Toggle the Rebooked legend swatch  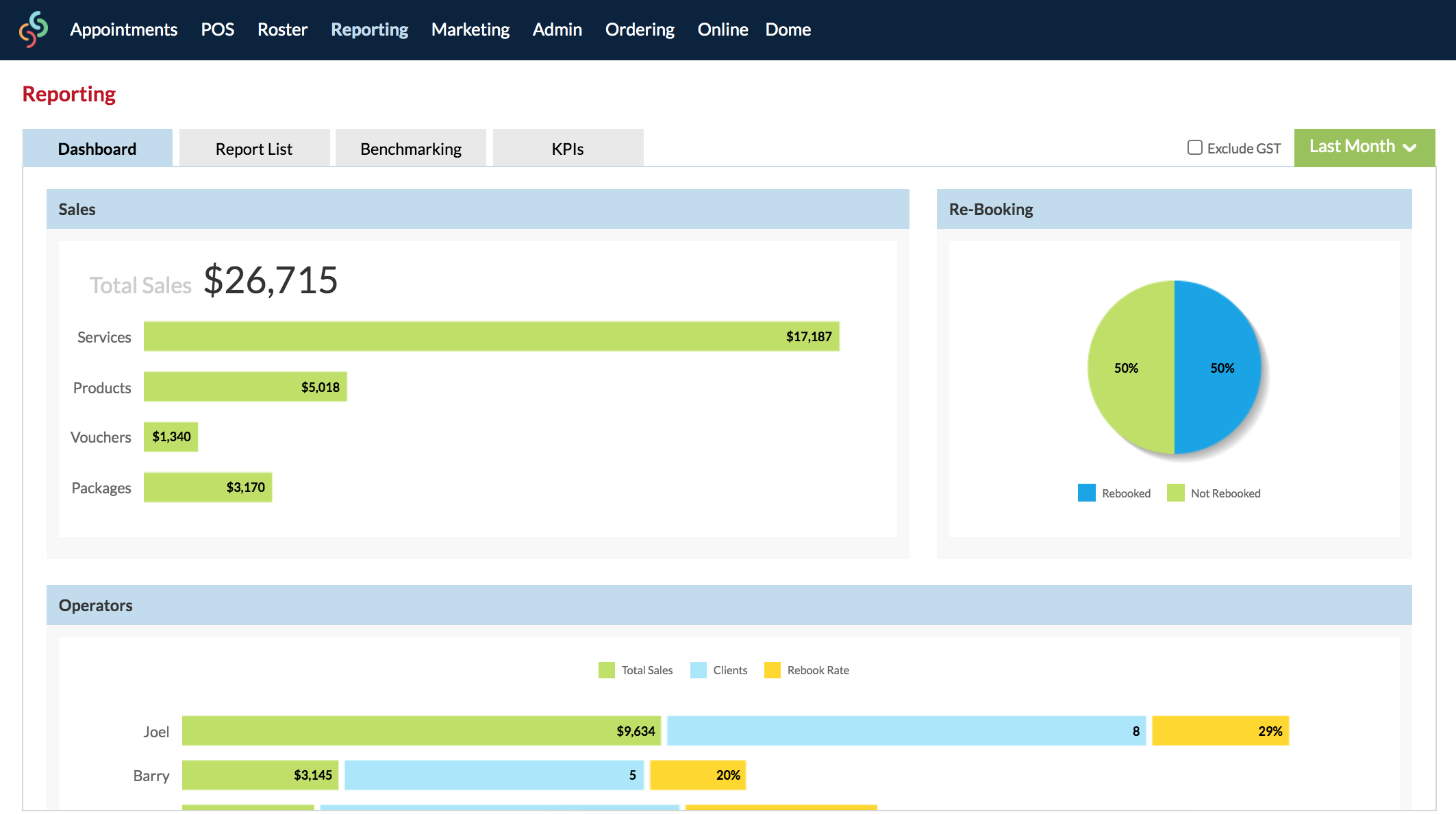click(1086, 493)
